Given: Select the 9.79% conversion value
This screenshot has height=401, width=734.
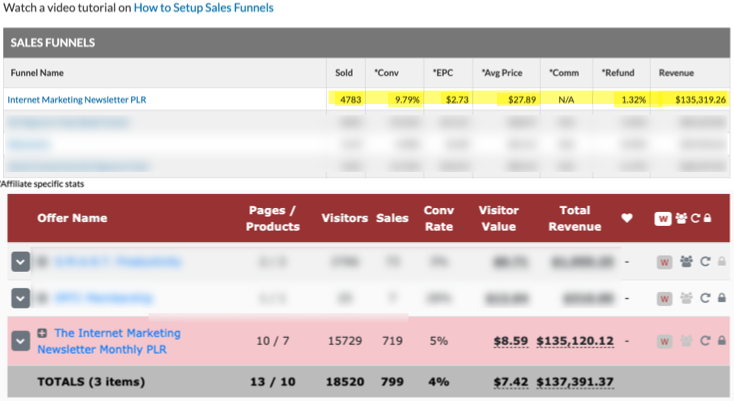Looking at the screenshot, I should coord(407,100).
